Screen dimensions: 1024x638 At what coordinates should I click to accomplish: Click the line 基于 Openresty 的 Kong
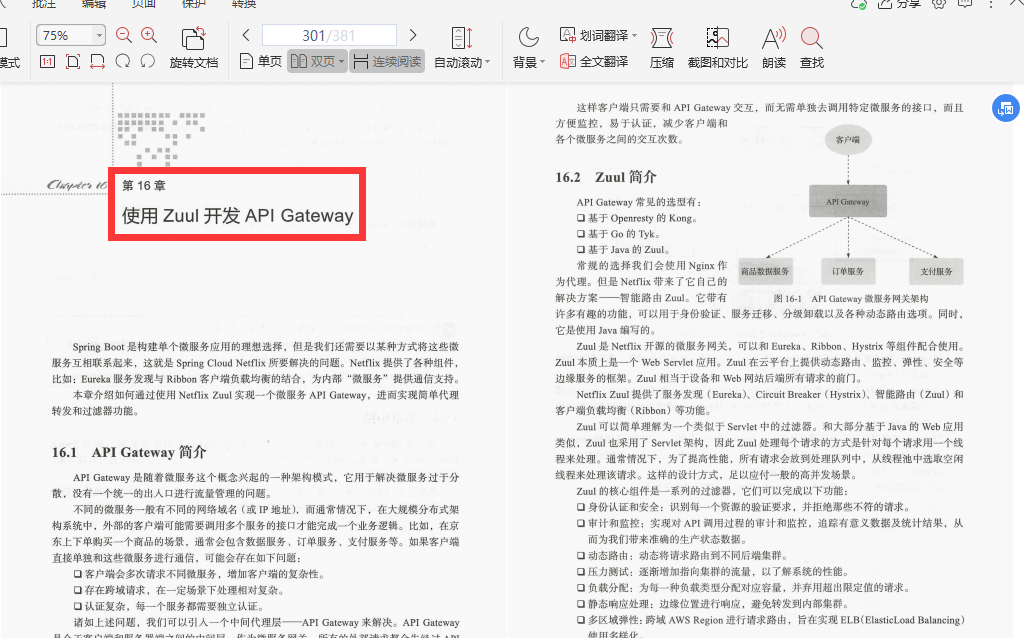coord(637,218)
